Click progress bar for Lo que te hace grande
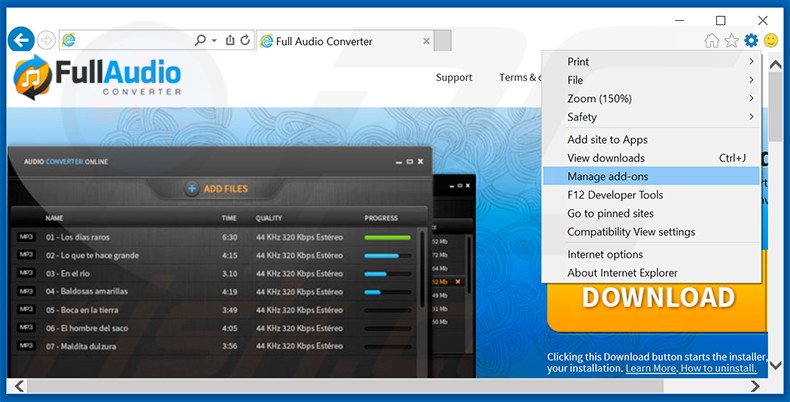The image size is (790, 402). [387, 256]
